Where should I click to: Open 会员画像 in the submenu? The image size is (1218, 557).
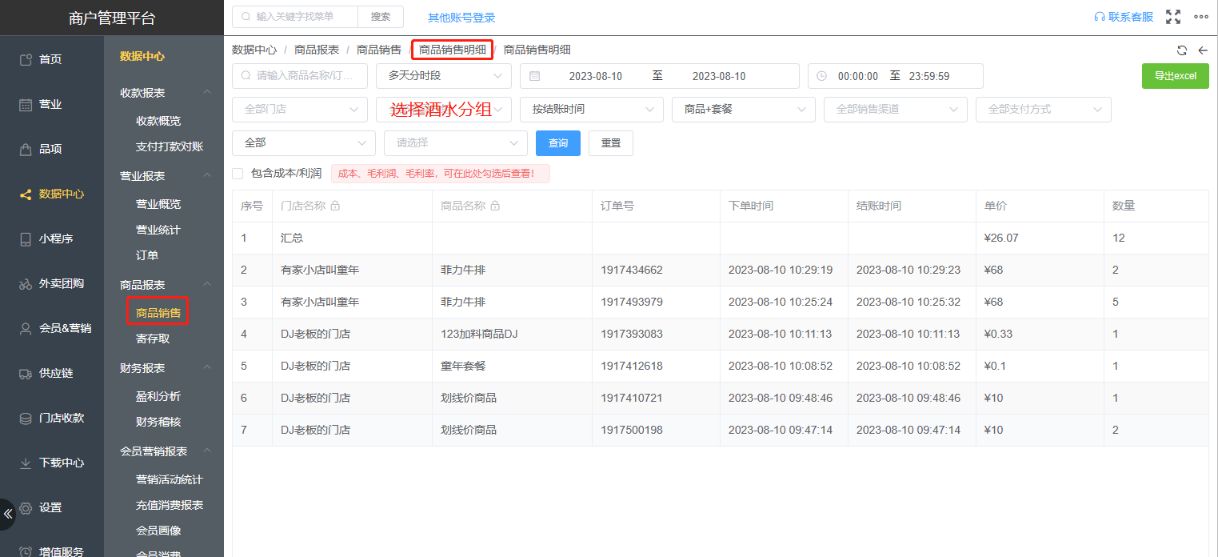(158, 531)
